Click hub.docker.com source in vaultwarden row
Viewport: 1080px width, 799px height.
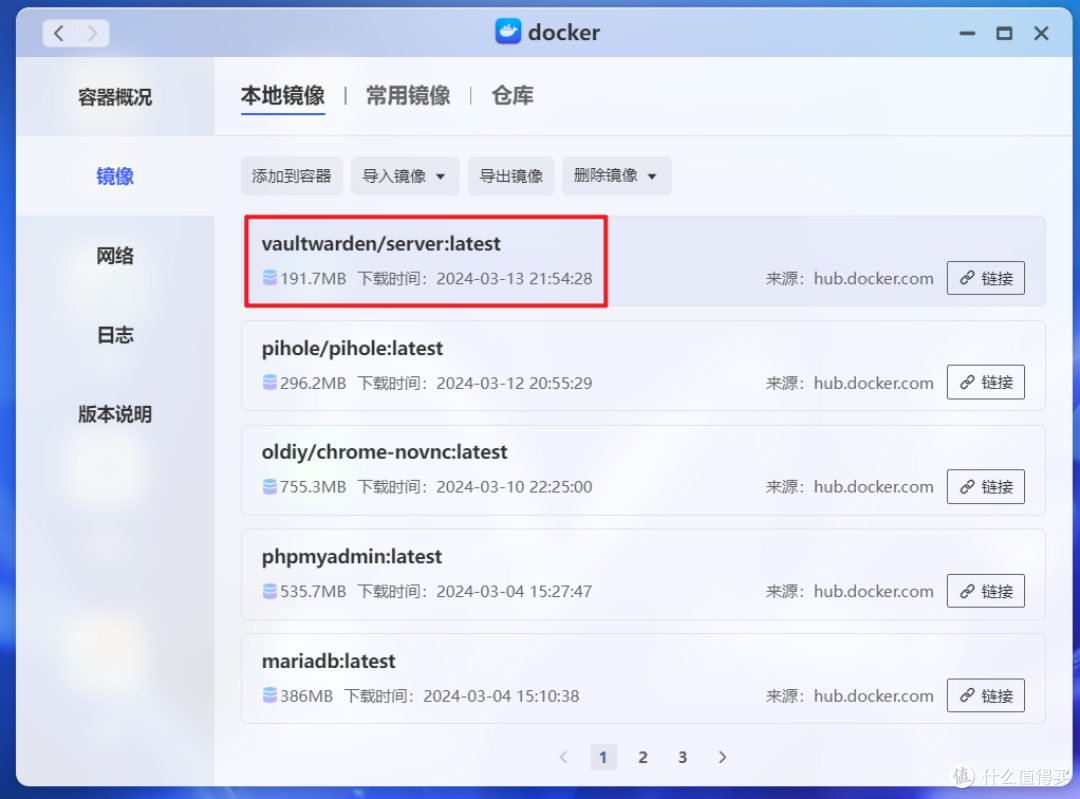tap(873, 278)
